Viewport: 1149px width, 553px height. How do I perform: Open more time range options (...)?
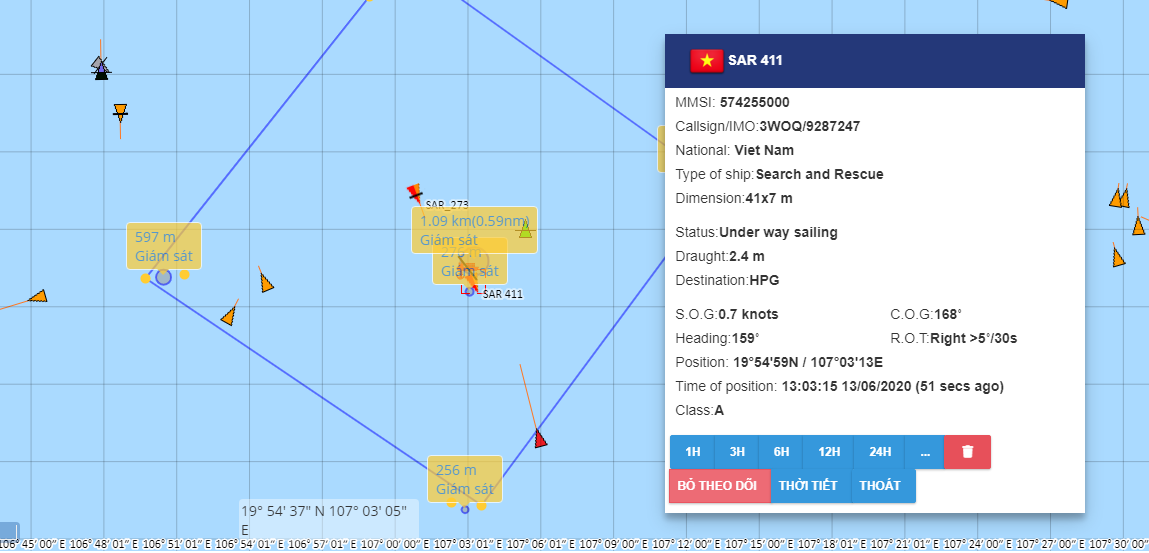924,452
